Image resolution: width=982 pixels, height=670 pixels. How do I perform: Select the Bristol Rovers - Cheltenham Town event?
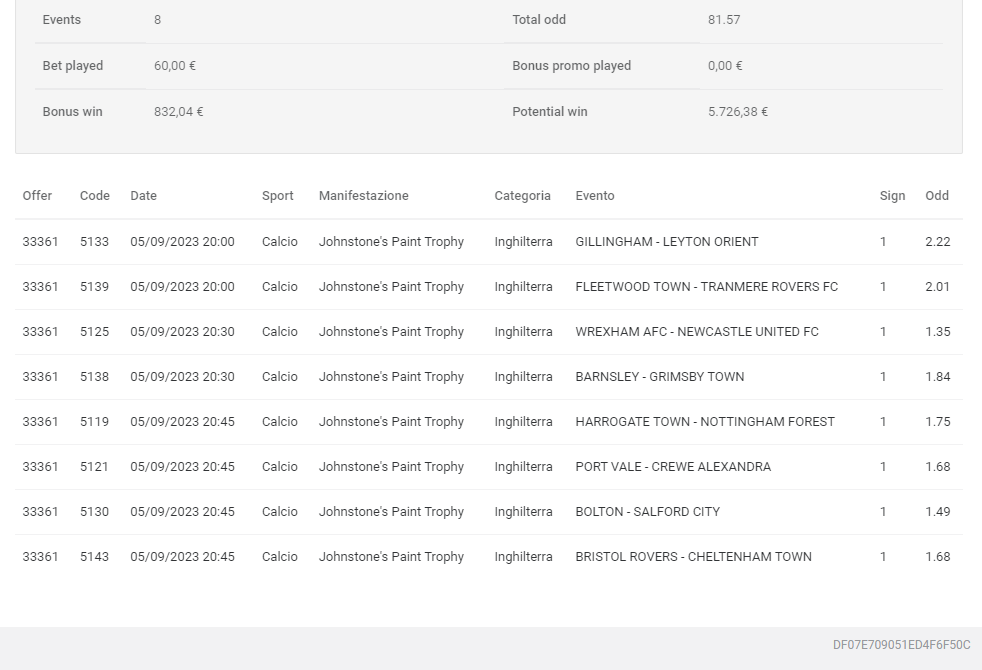(x=693, y=557)
